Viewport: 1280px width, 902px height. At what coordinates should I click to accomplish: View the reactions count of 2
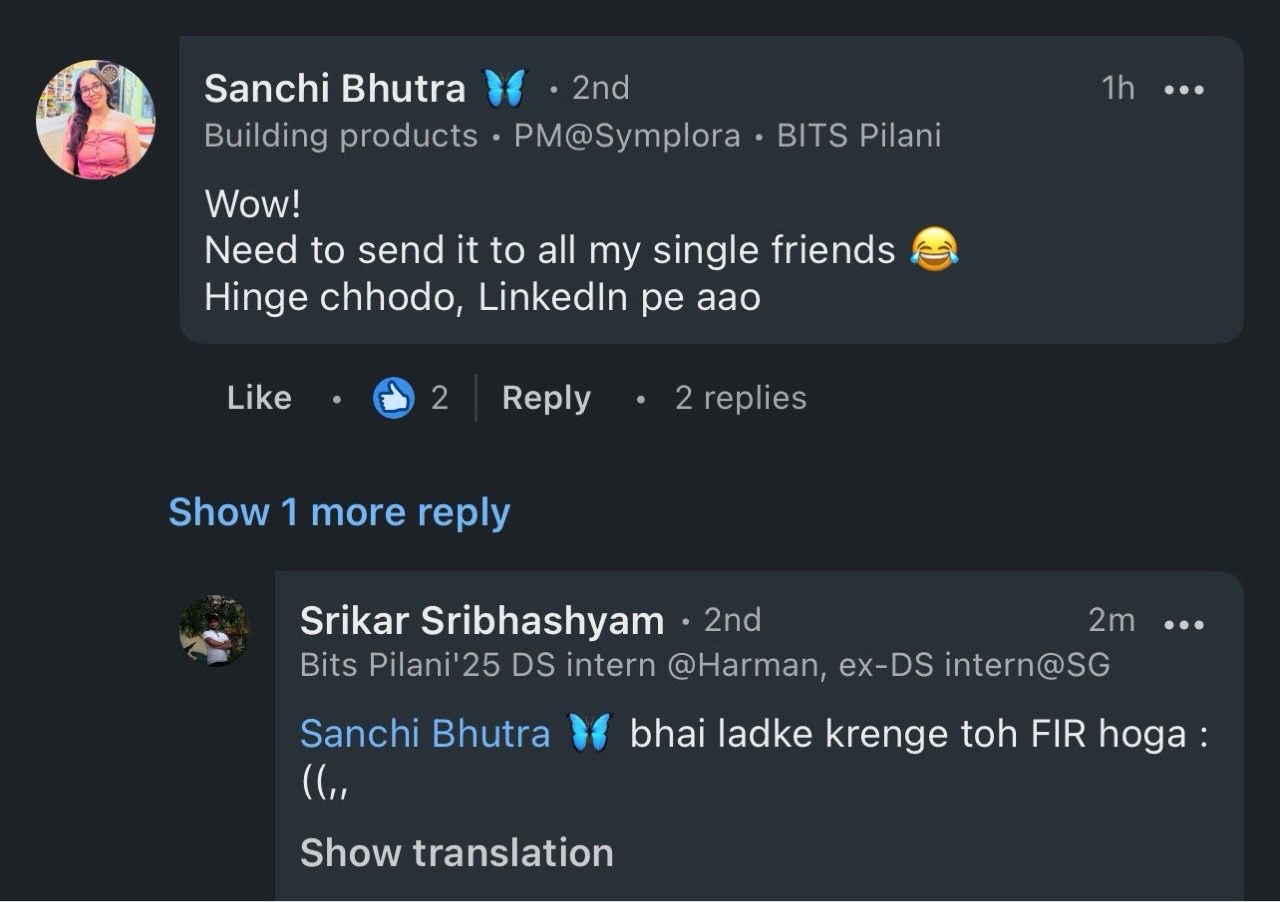pyautogui.click(x=439, y=398)
